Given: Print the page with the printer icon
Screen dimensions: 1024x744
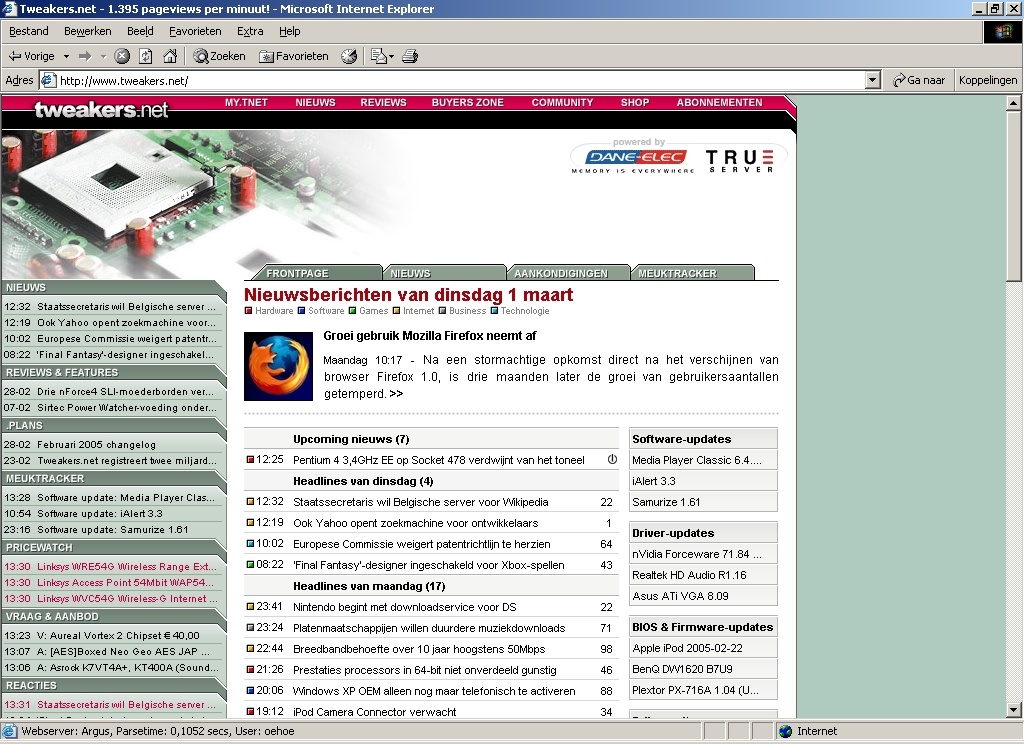Looking at the screenshot, I should pyautogui.click(x=410, y=56).
